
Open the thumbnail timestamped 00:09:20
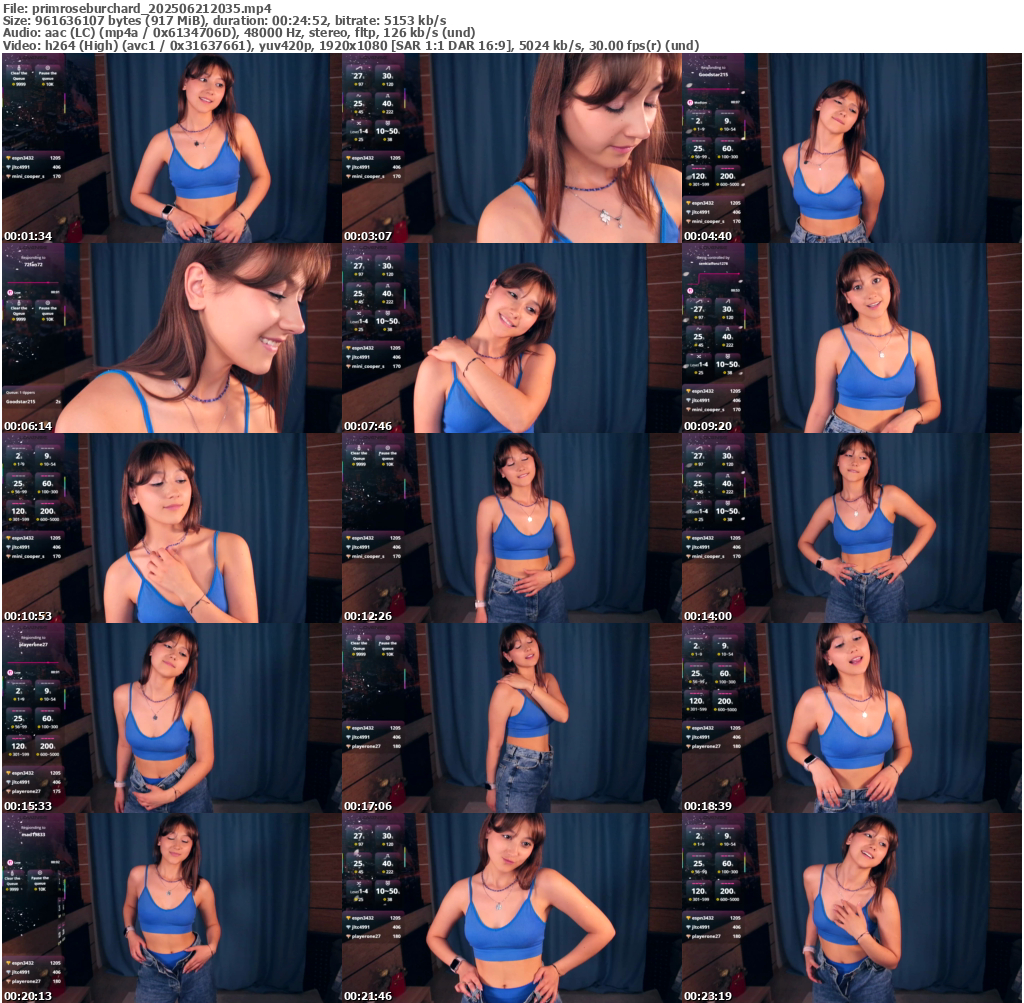tap(852, 338)
